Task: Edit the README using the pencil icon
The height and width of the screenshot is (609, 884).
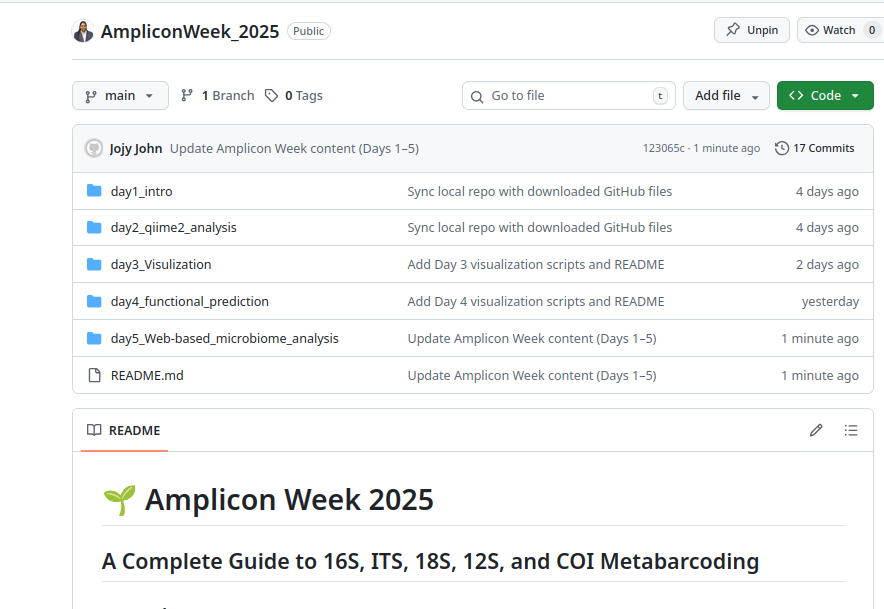Action: pos(816,429)
